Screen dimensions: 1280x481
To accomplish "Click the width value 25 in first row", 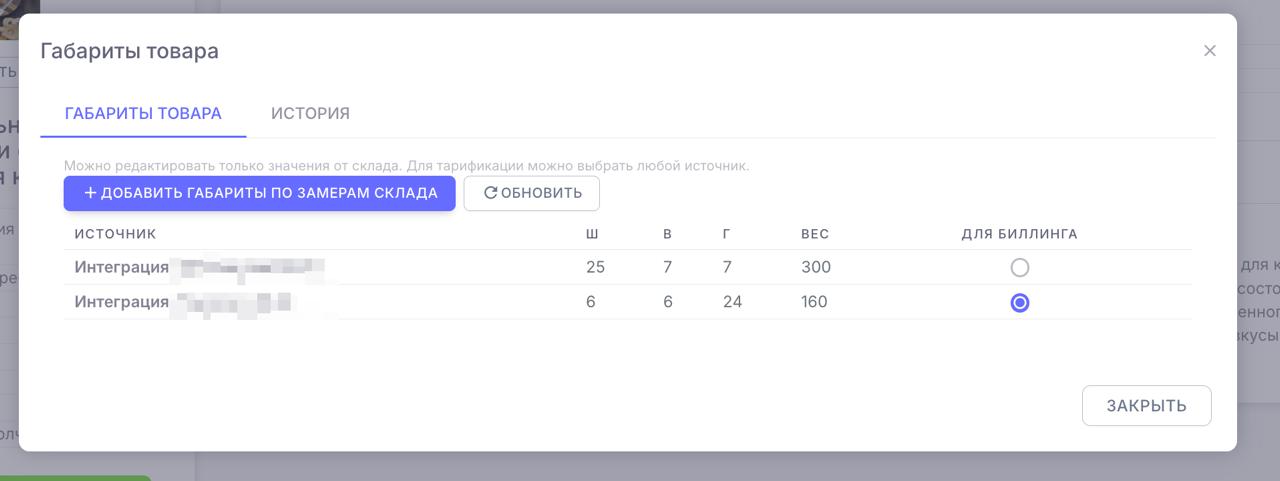I will click(596, 268).
